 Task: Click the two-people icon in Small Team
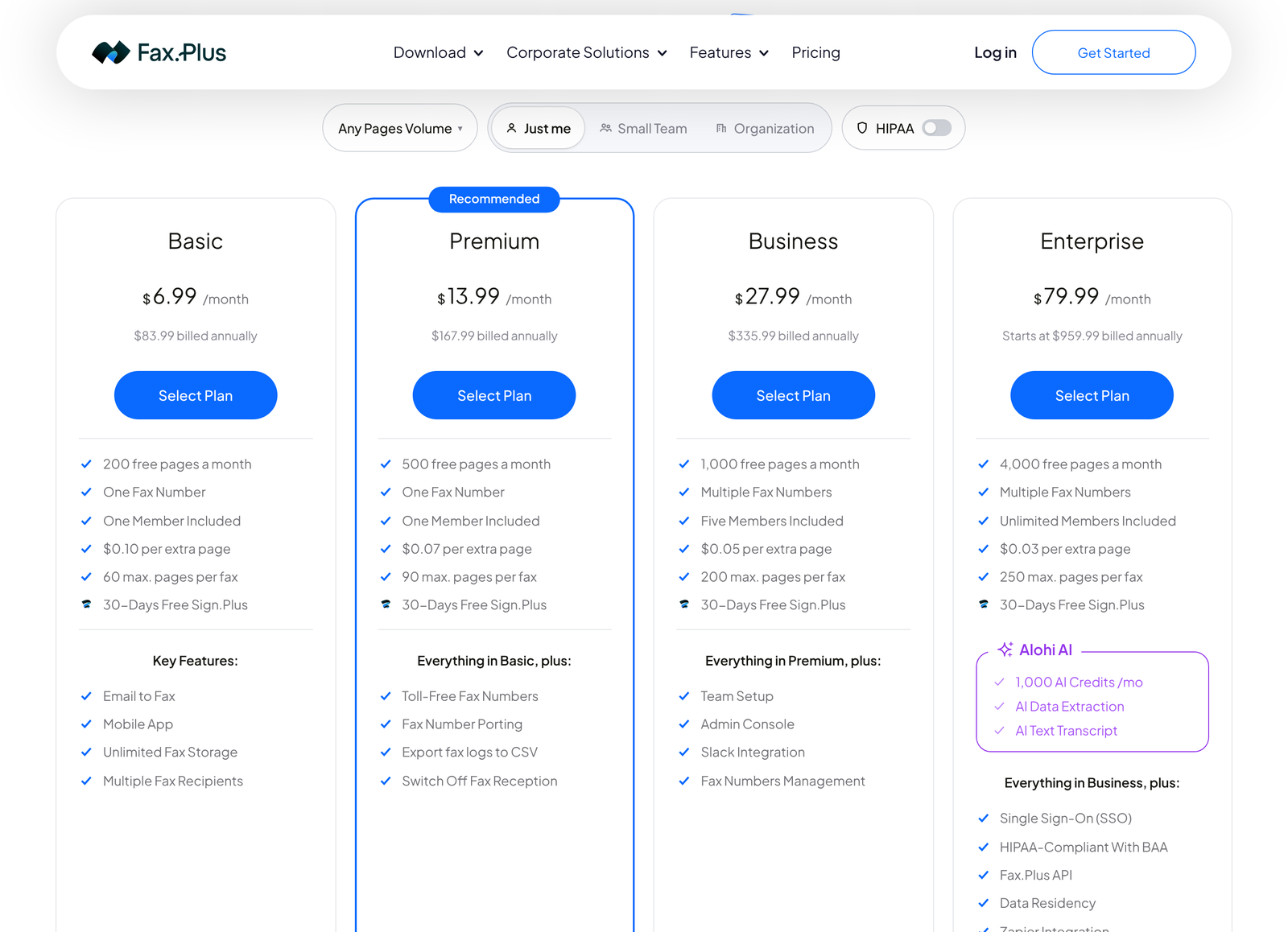tap(605, 128)
